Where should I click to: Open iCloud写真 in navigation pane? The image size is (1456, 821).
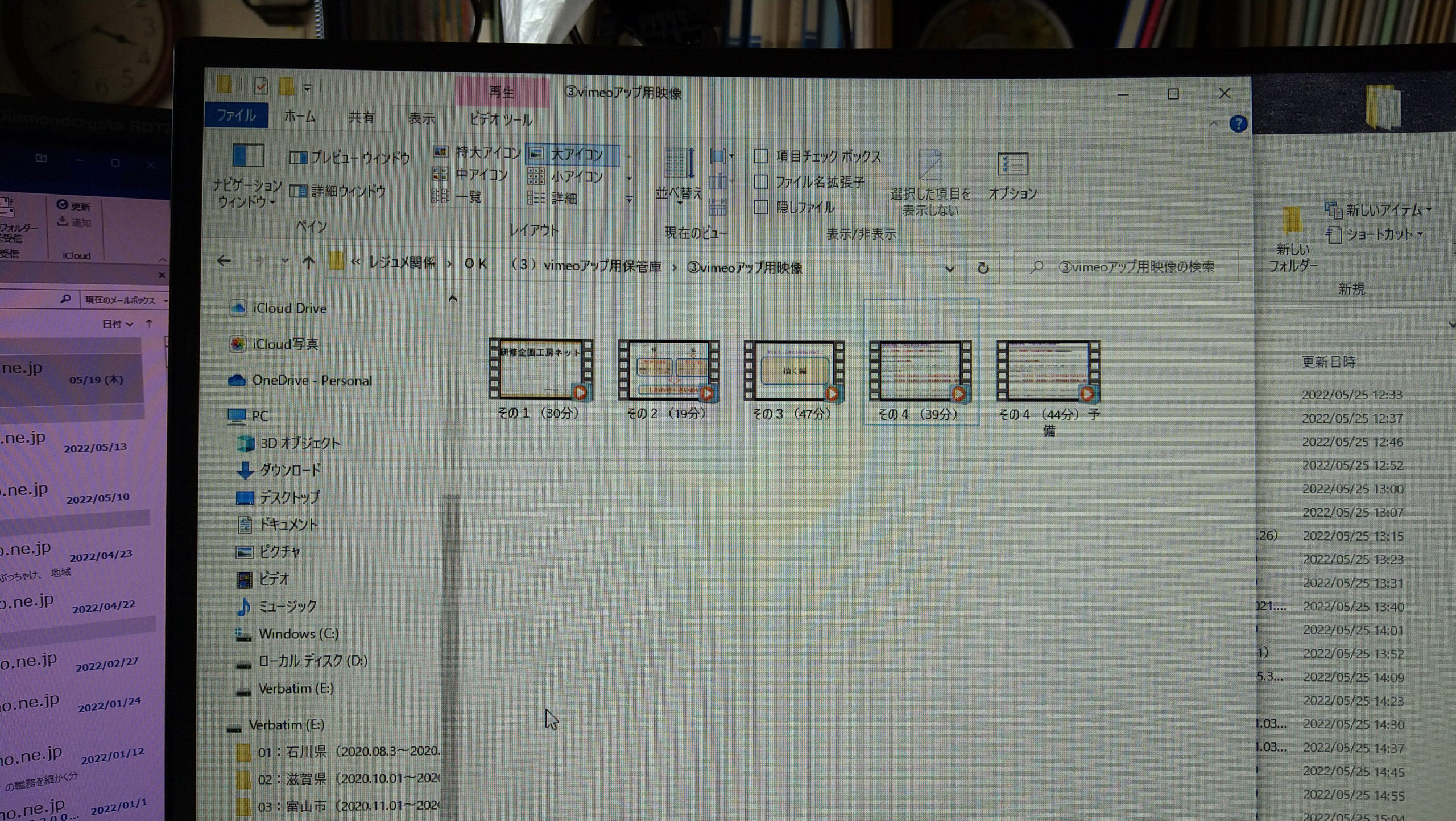pyautogui.click(x=274, y=344)
